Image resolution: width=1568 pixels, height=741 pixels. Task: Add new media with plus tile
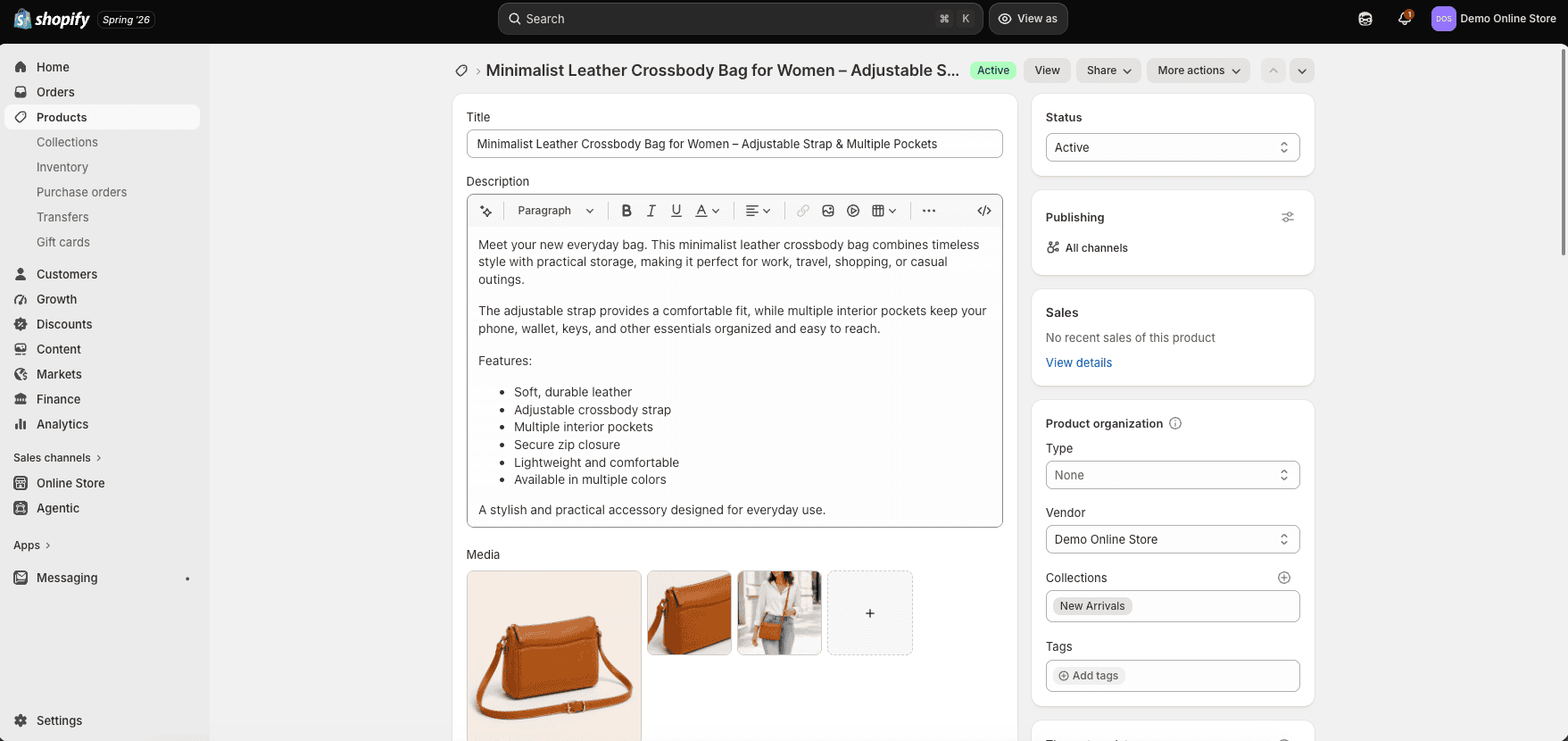click(870, 613)
